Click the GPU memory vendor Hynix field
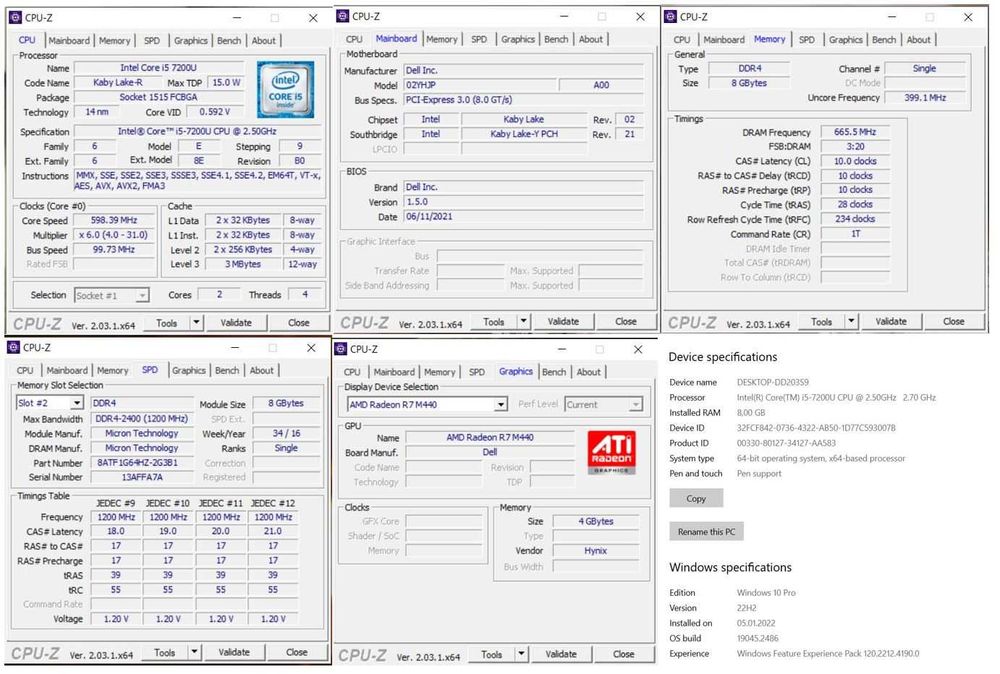 [596, 550]
